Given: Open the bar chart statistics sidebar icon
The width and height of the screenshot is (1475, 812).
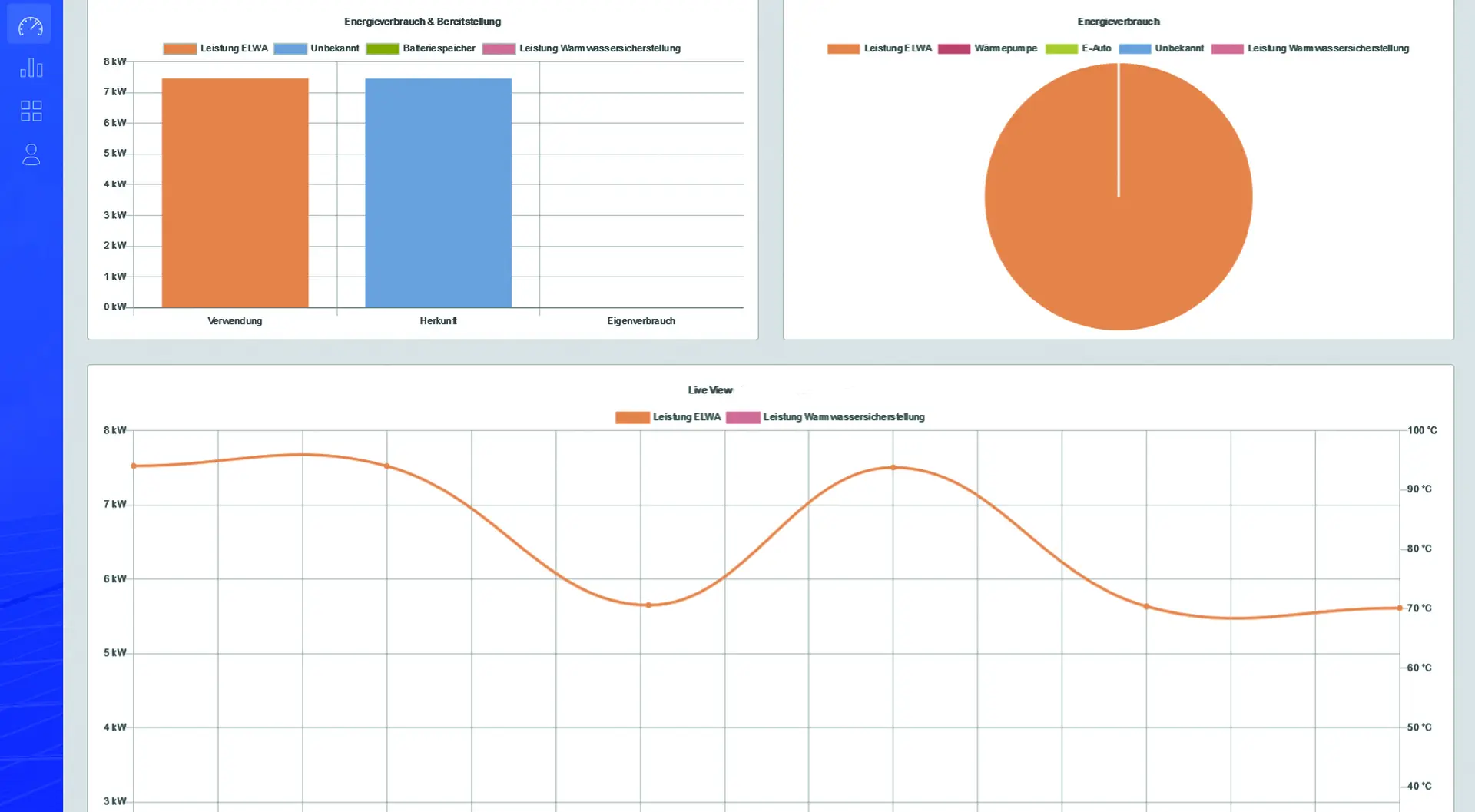Looking at the screenshot, I should 31,68.
